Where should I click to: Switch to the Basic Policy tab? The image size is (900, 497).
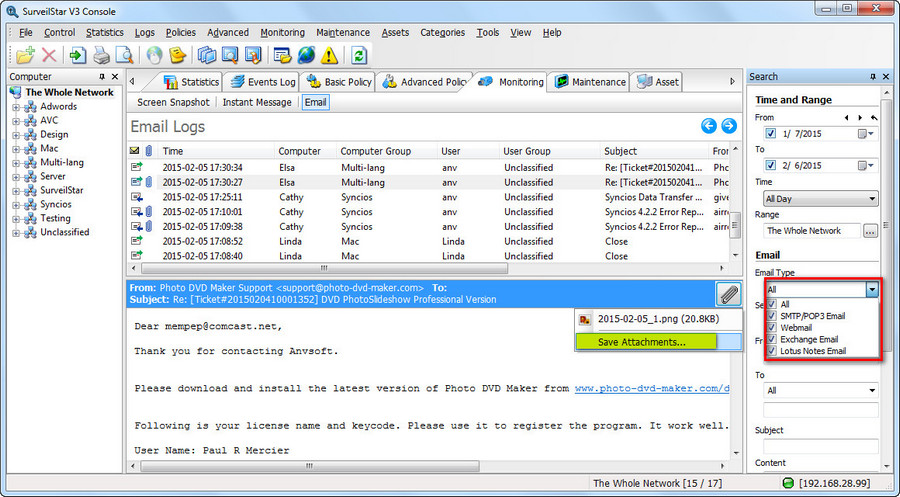(x=339, y=82)
